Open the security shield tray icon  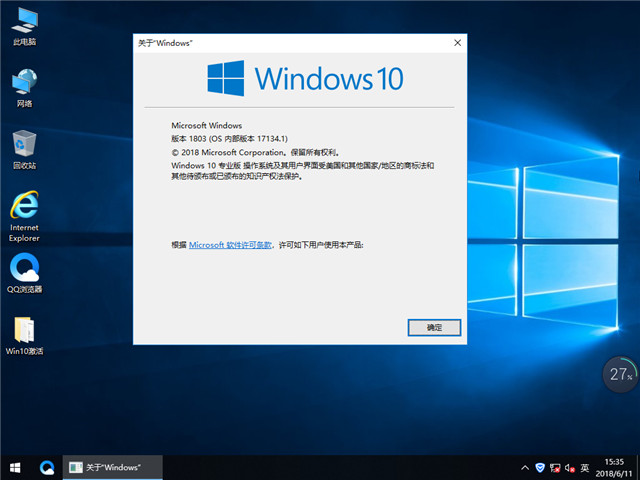pos(540,468)
